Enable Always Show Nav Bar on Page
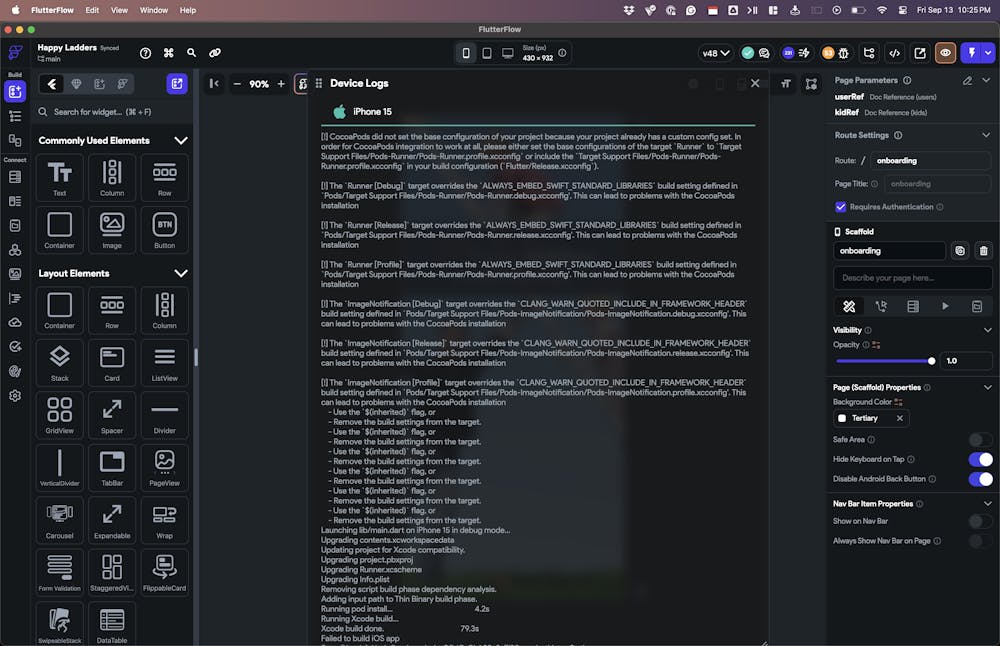Screen dimensions: 1000x646 (980, 541)
